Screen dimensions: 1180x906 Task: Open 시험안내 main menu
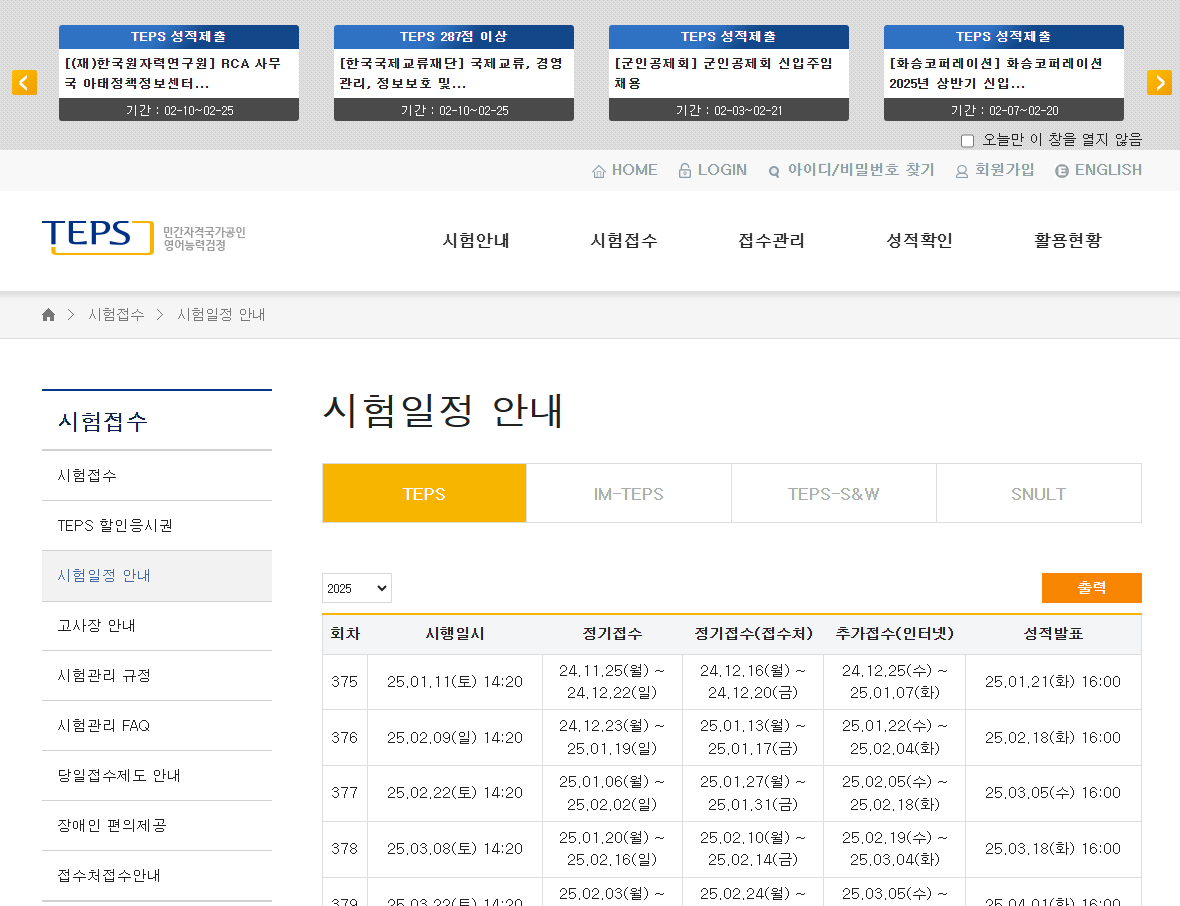coord(476,240)
